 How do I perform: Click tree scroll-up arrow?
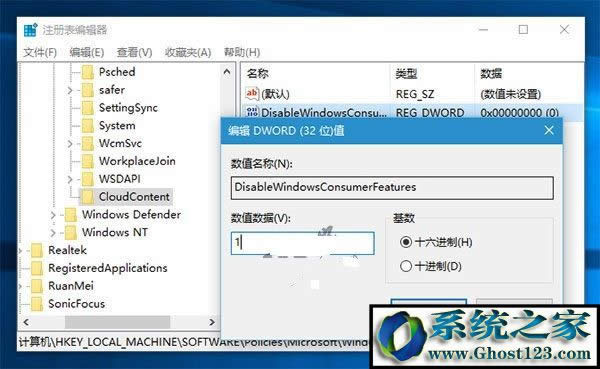[227, 72]
